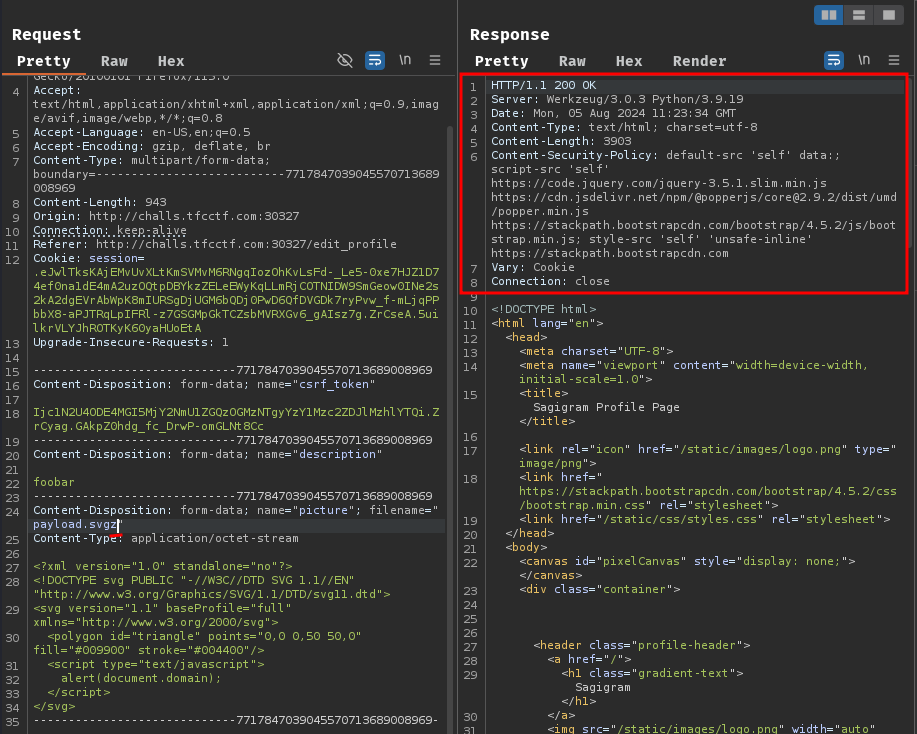
Task: Click Content-Security-Policy header name
Action: pyautogui.click(x=571, y=156)
